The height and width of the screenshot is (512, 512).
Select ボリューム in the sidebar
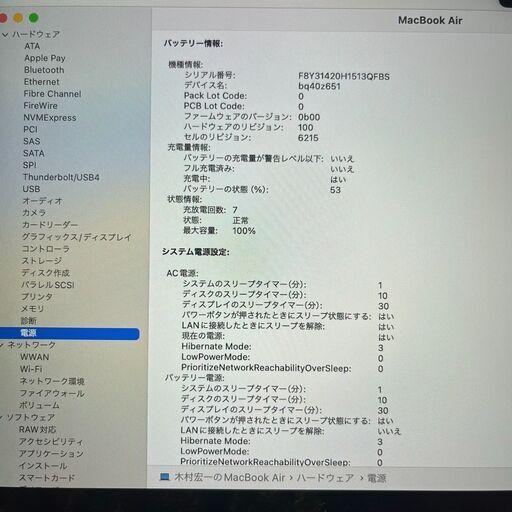pyautogui.click(x=39, y=405)
